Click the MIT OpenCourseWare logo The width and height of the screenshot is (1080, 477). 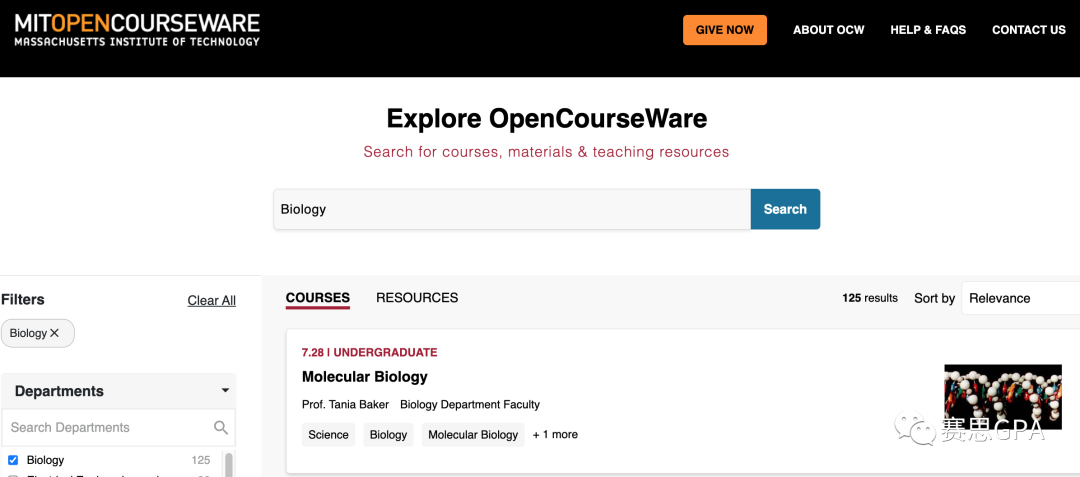click(137, 30)
